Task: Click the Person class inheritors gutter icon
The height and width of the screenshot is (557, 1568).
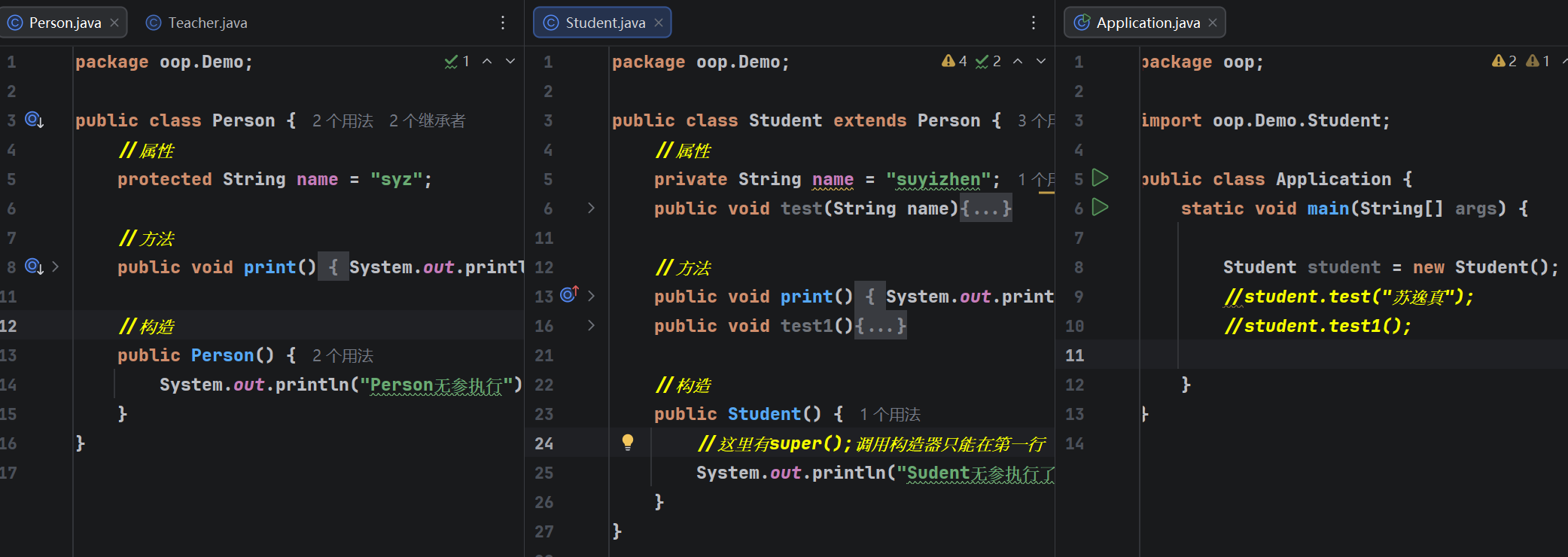Action: [x=35, y=120]
